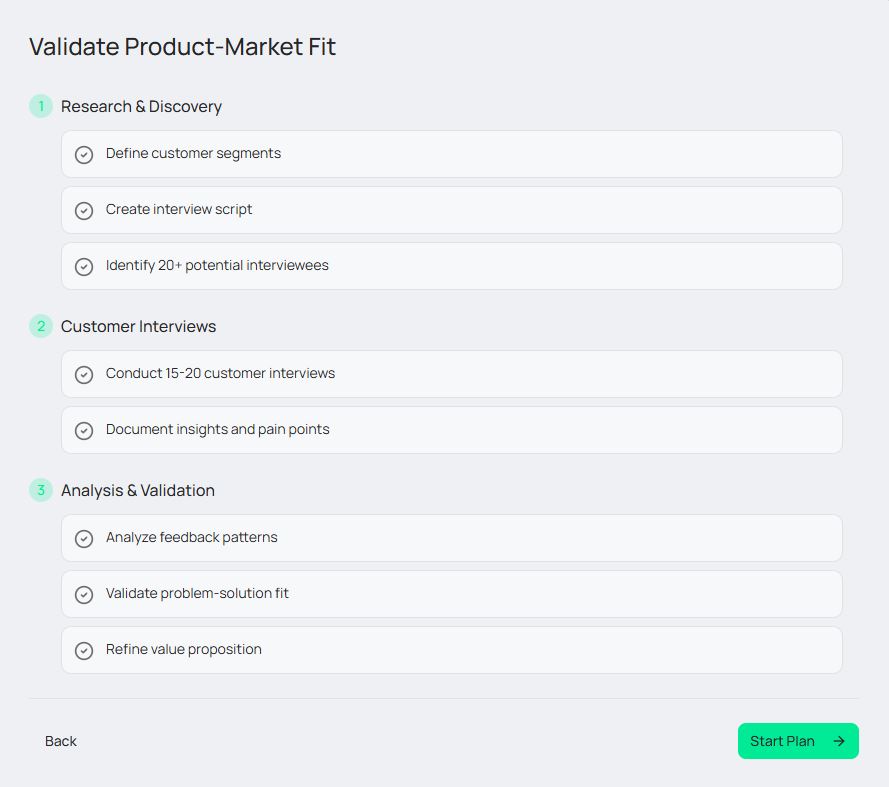
Task: Open the Validate problem-solution fit task card
Action: (451, 594)
